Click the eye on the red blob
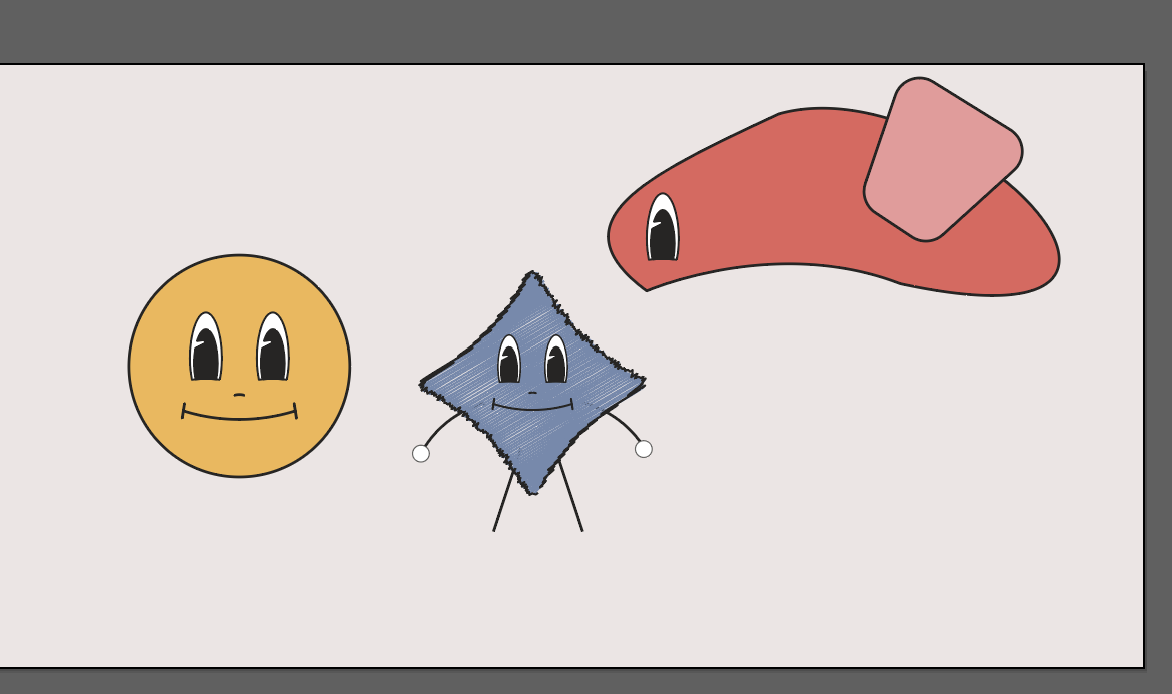This screenshot has height=694, width=1172. pyautogui.click(x=662, y=230)
